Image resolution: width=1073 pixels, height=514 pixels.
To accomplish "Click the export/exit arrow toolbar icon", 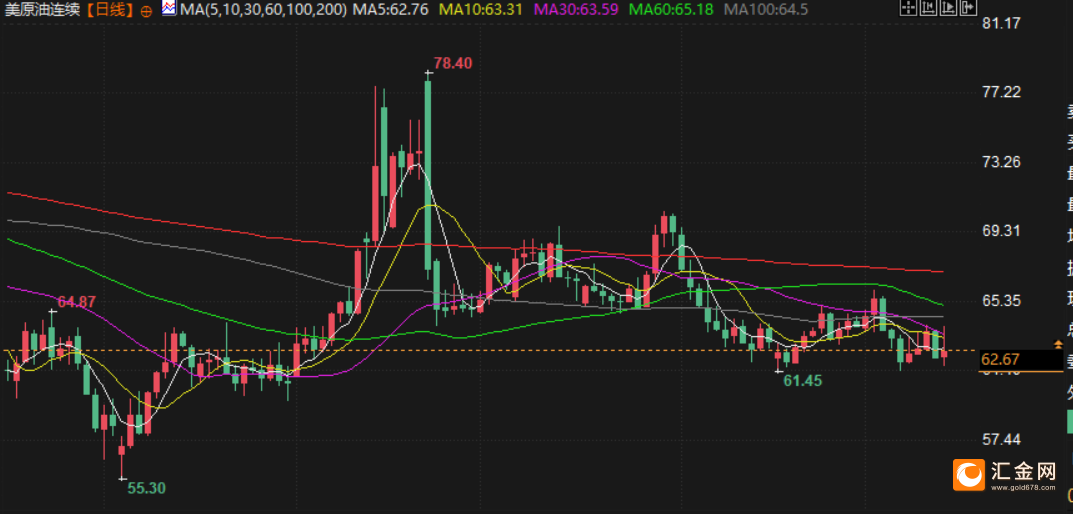I will tap(968, 8).
